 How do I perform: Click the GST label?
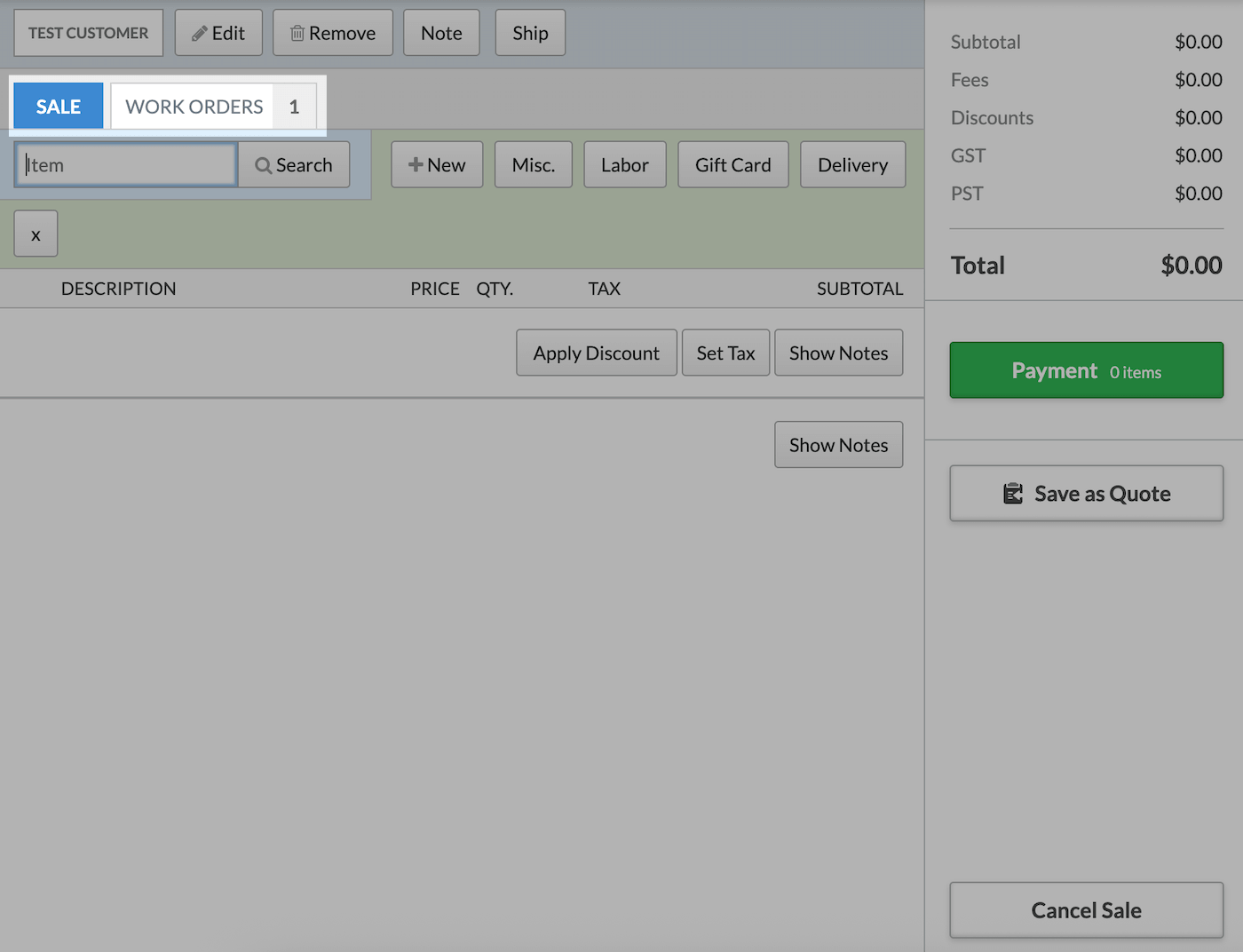[969, 156]
